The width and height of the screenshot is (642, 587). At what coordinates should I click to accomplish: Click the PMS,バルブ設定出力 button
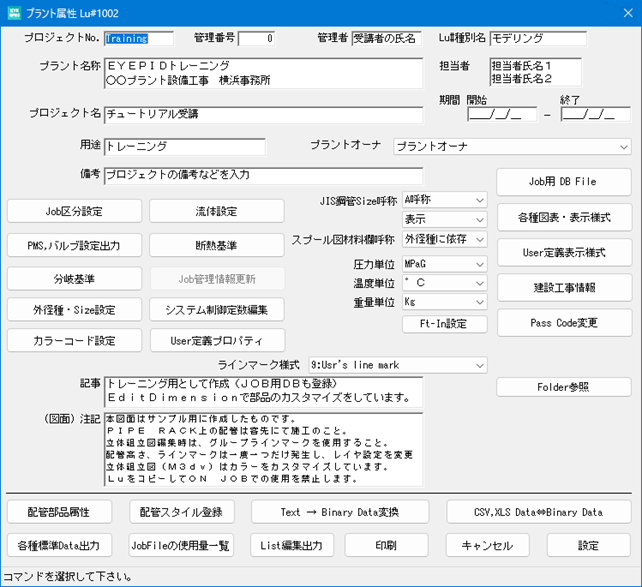tap(75, 245)
